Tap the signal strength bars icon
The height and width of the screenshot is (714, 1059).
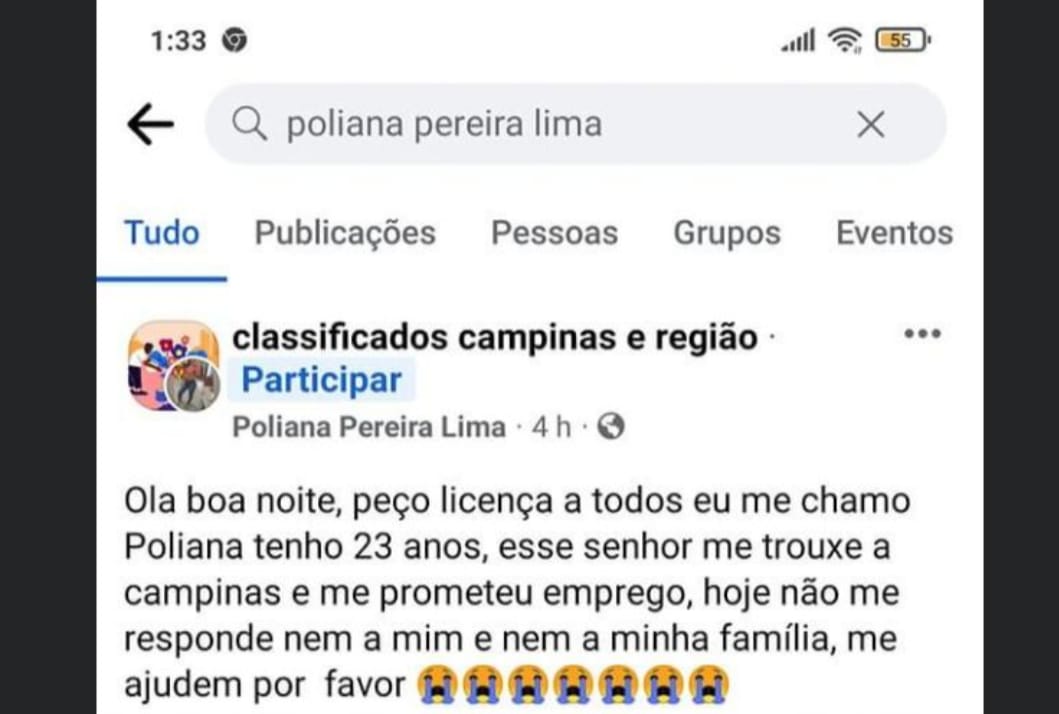click(x=798, y=42)
